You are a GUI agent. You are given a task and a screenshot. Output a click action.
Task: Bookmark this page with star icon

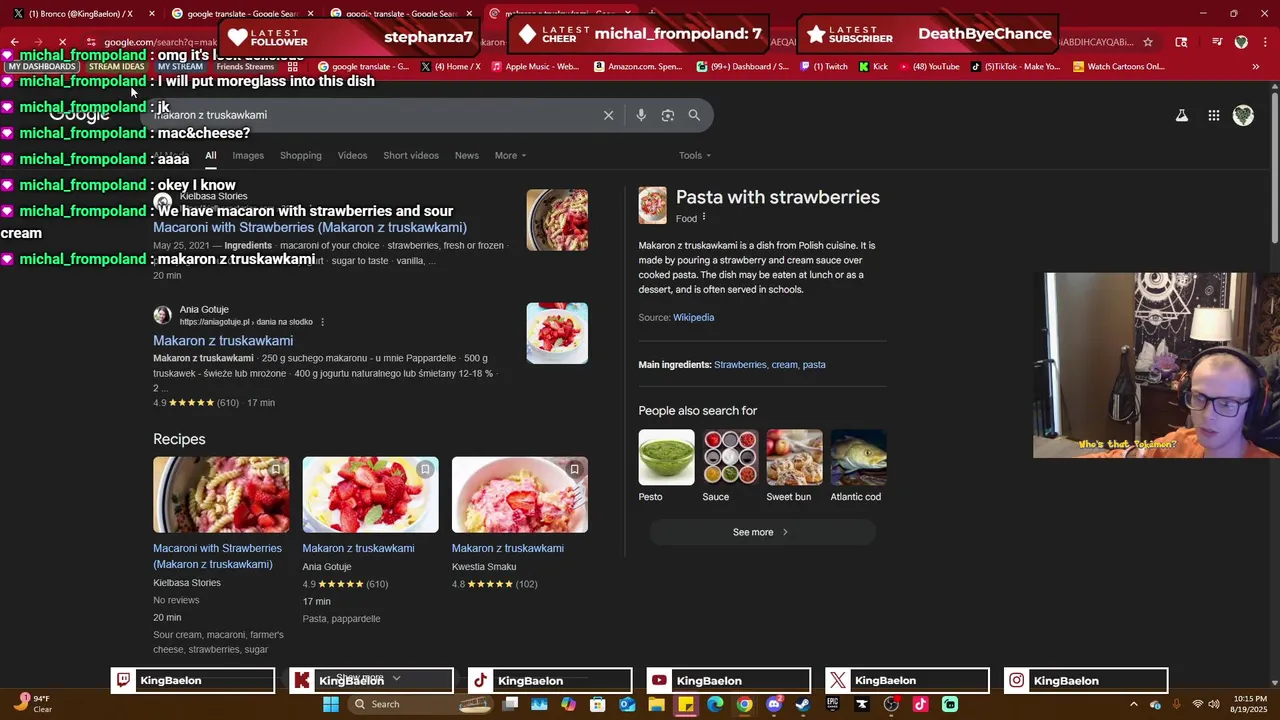(1148, 42)
